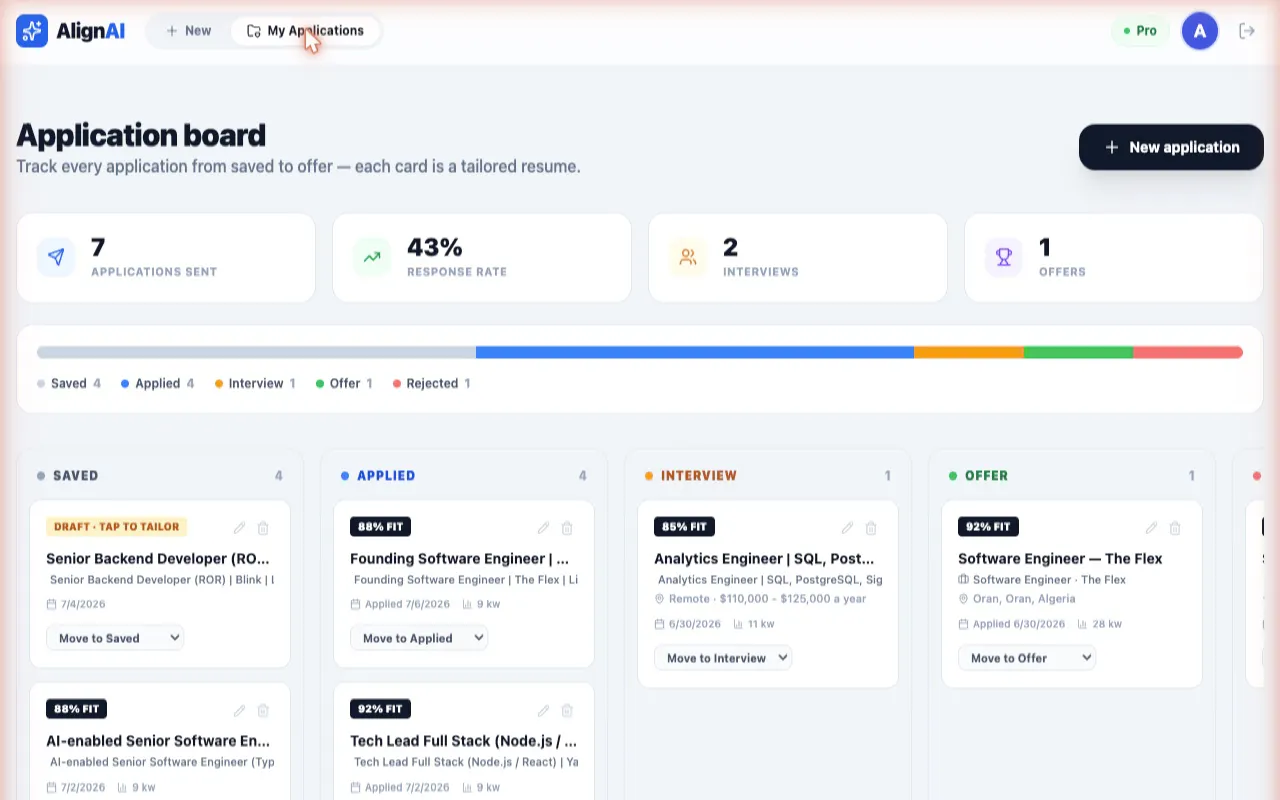
Task: Edit the Tech Lead Full Stack card
Action: tap(543, 710)
